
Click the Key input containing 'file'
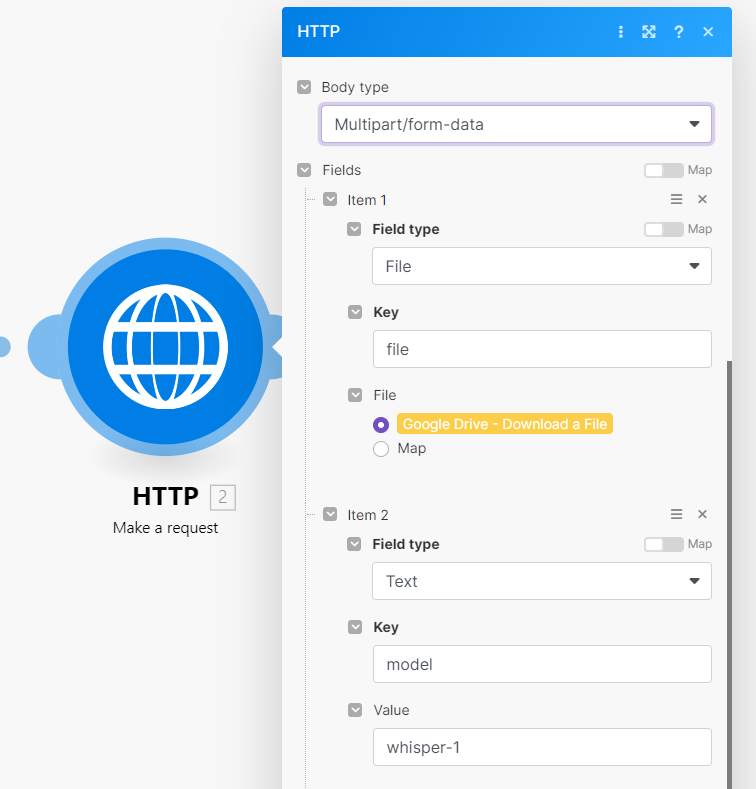point(542,349)
